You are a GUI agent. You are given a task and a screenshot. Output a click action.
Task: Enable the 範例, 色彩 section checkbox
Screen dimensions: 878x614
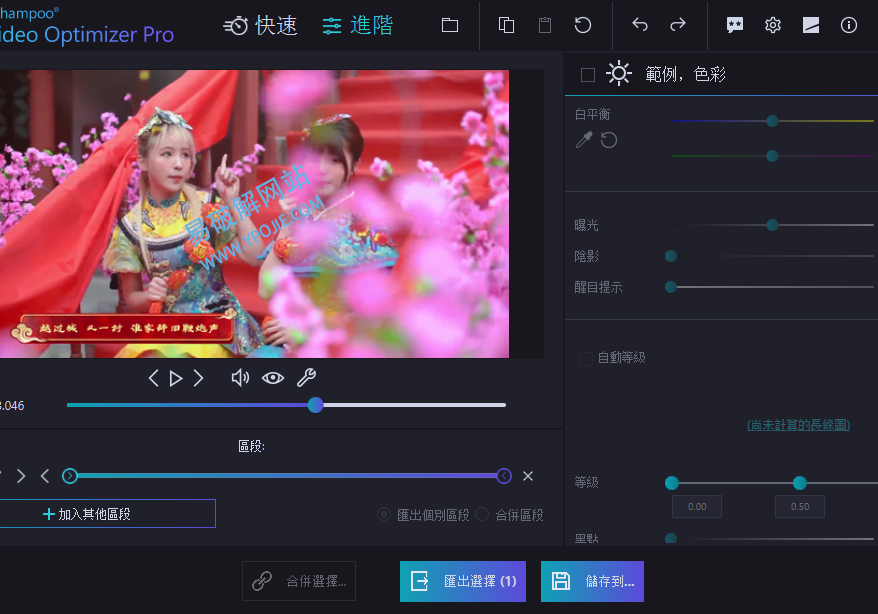[x=588, y=74]
